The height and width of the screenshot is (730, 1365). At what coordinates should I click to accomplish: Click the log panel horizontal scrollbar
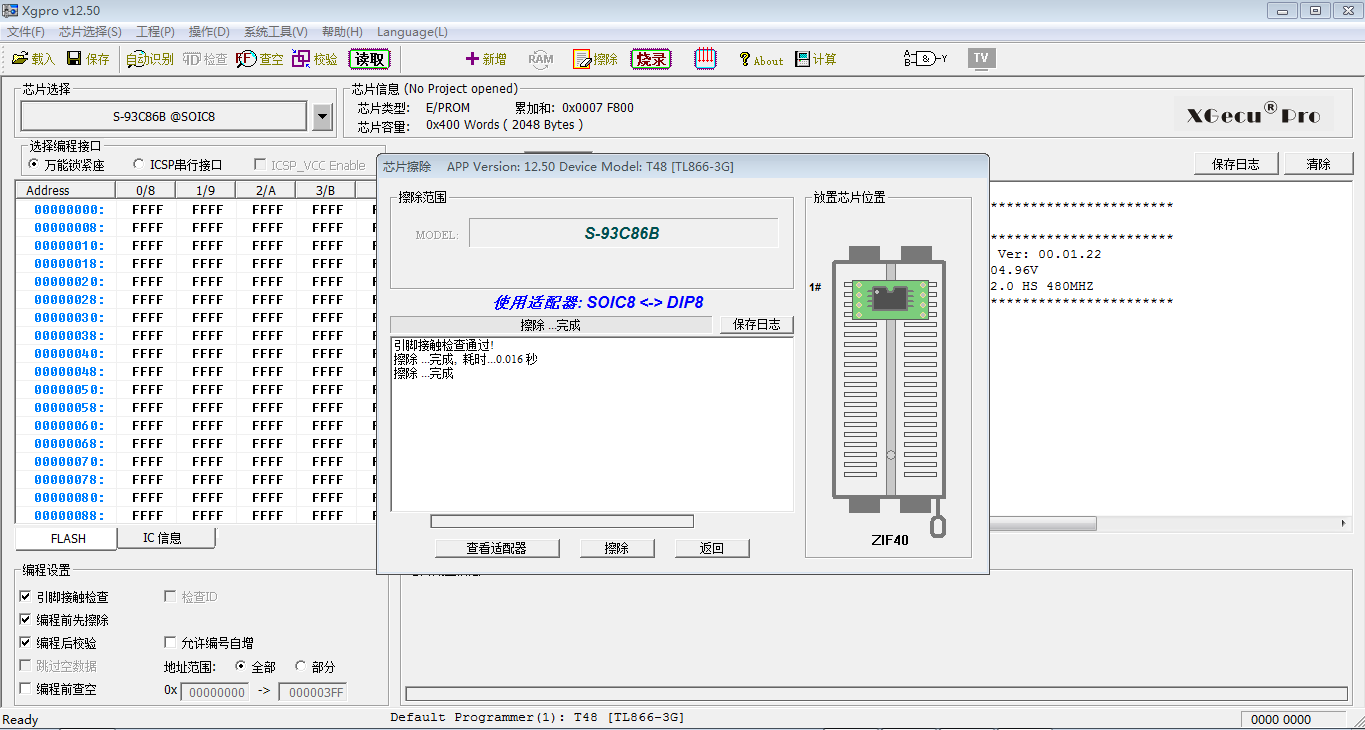[x=1160, y=524]
